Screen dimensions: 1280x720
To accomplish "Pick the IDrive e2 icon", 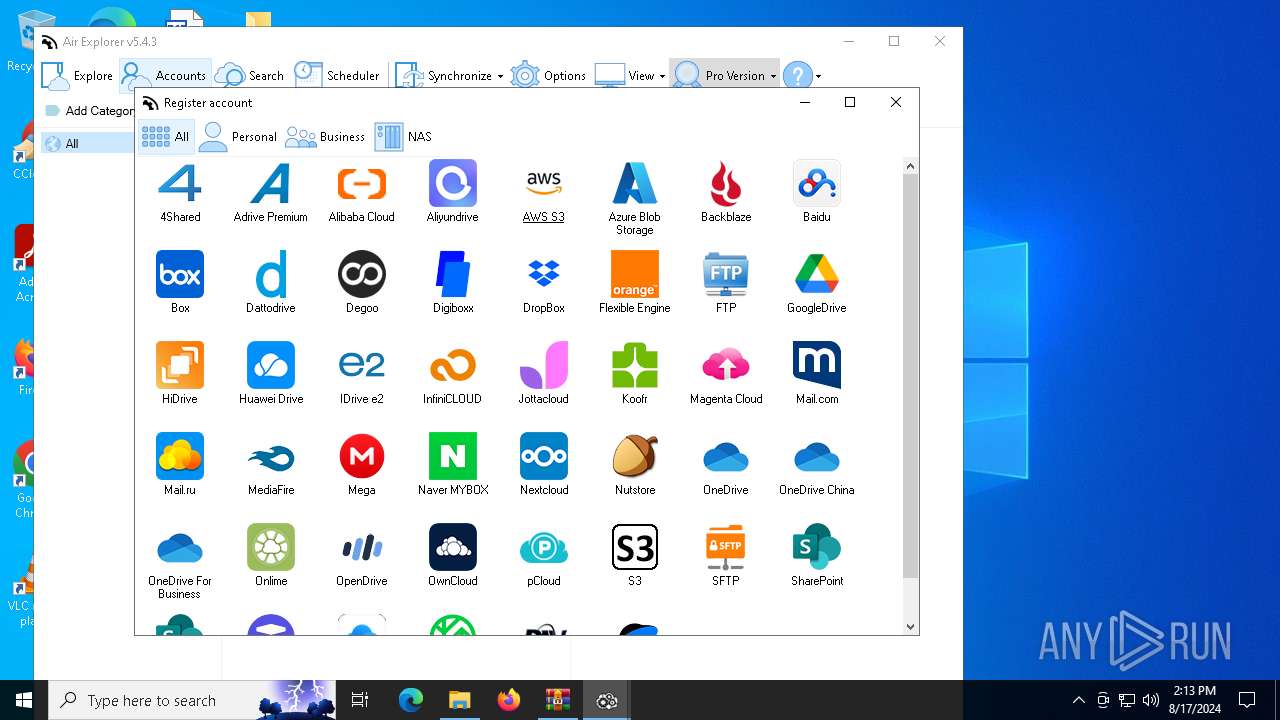I will [362, 365].
